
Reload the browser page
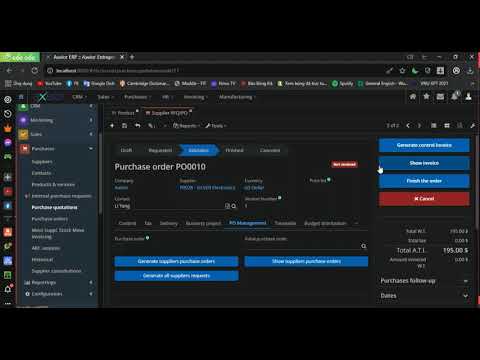point(35,71)
